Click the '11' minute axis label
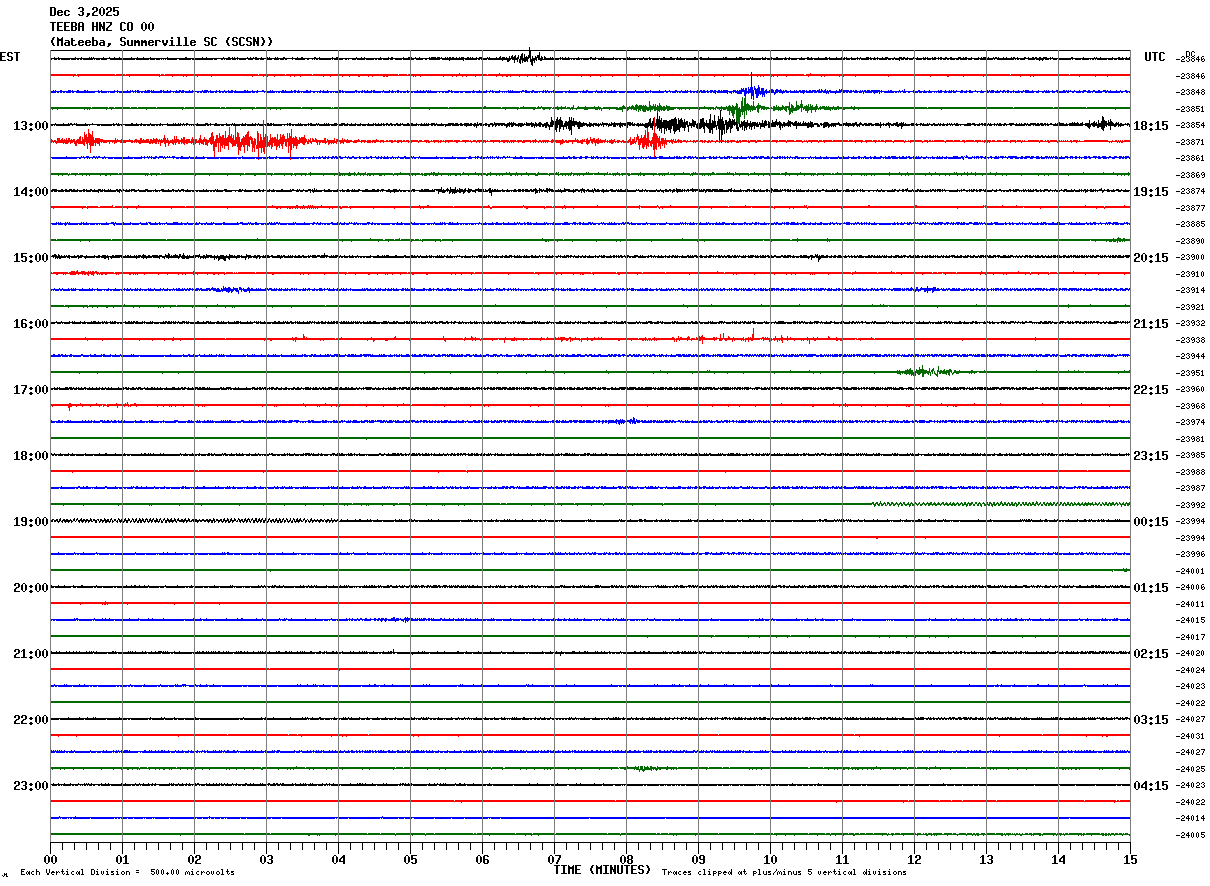 [843, 859]
